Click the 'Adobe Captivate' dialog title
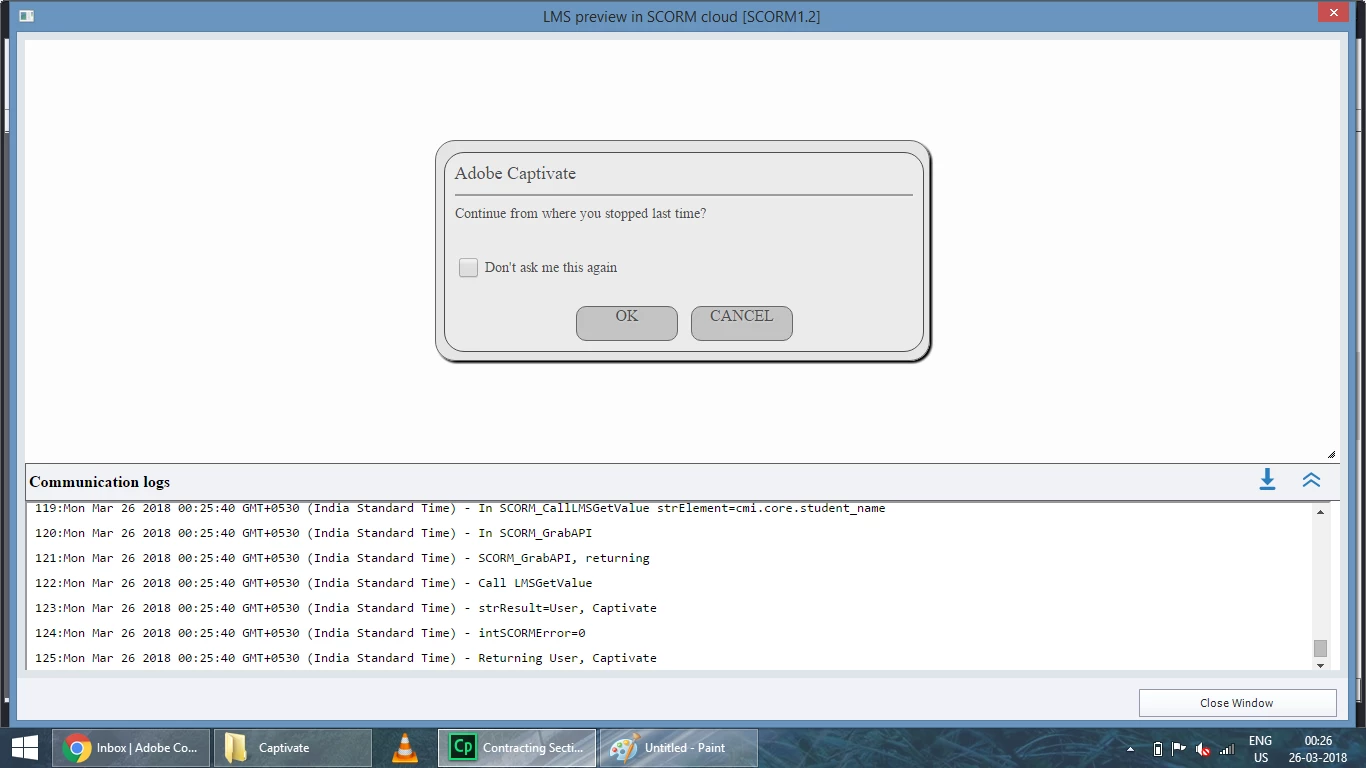 [515, 173]
